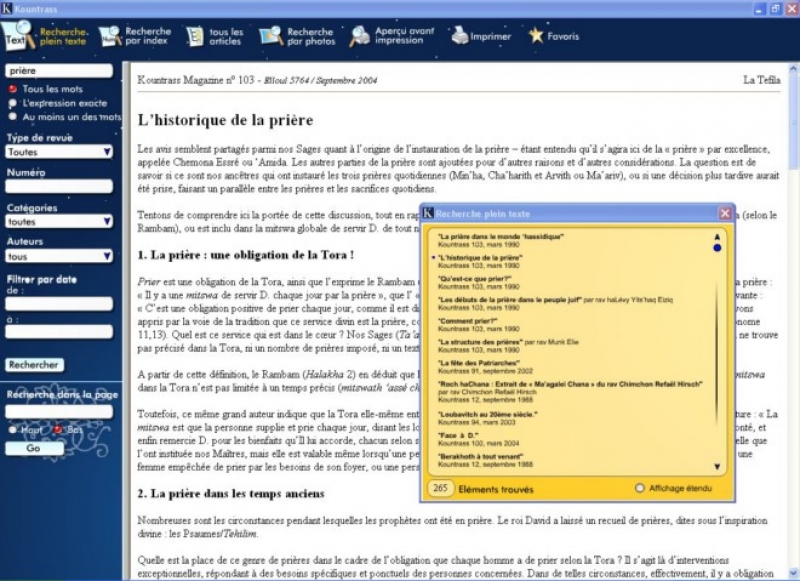Click the Numéro input field
This screenshot has height=581, width=800.
(x=59, y=186)
